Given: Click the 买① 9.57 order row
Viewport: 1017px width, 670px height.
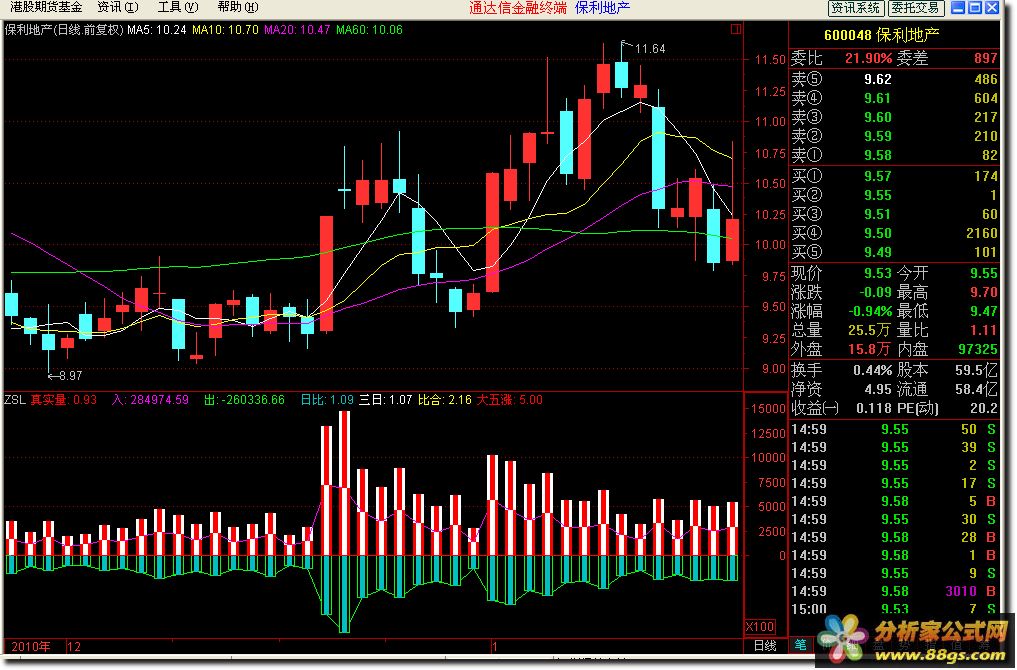Looking at the screenshot, I should (894, 176).
